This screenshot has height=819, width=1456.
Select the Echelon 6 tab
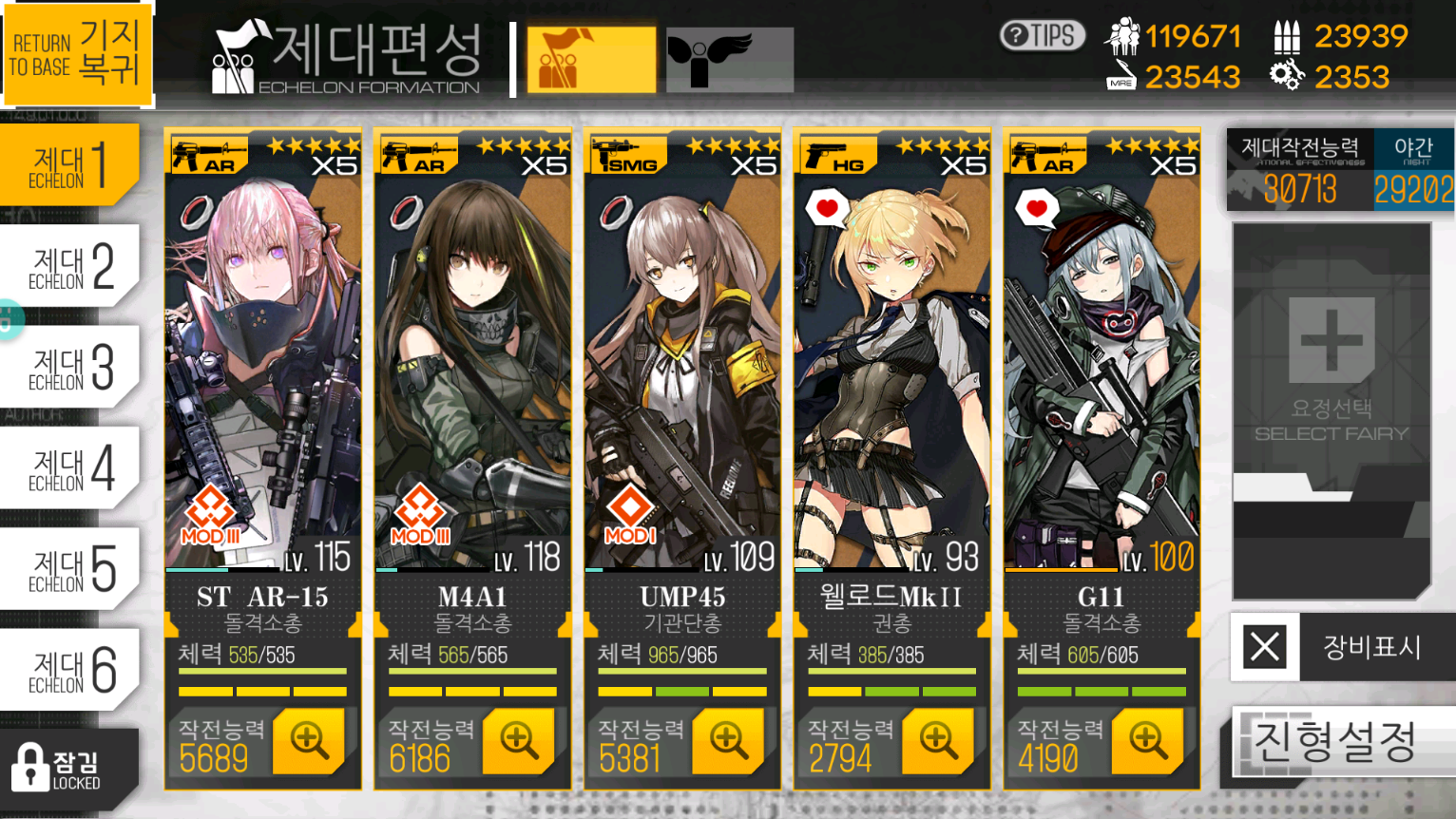(x=70, y=670)
